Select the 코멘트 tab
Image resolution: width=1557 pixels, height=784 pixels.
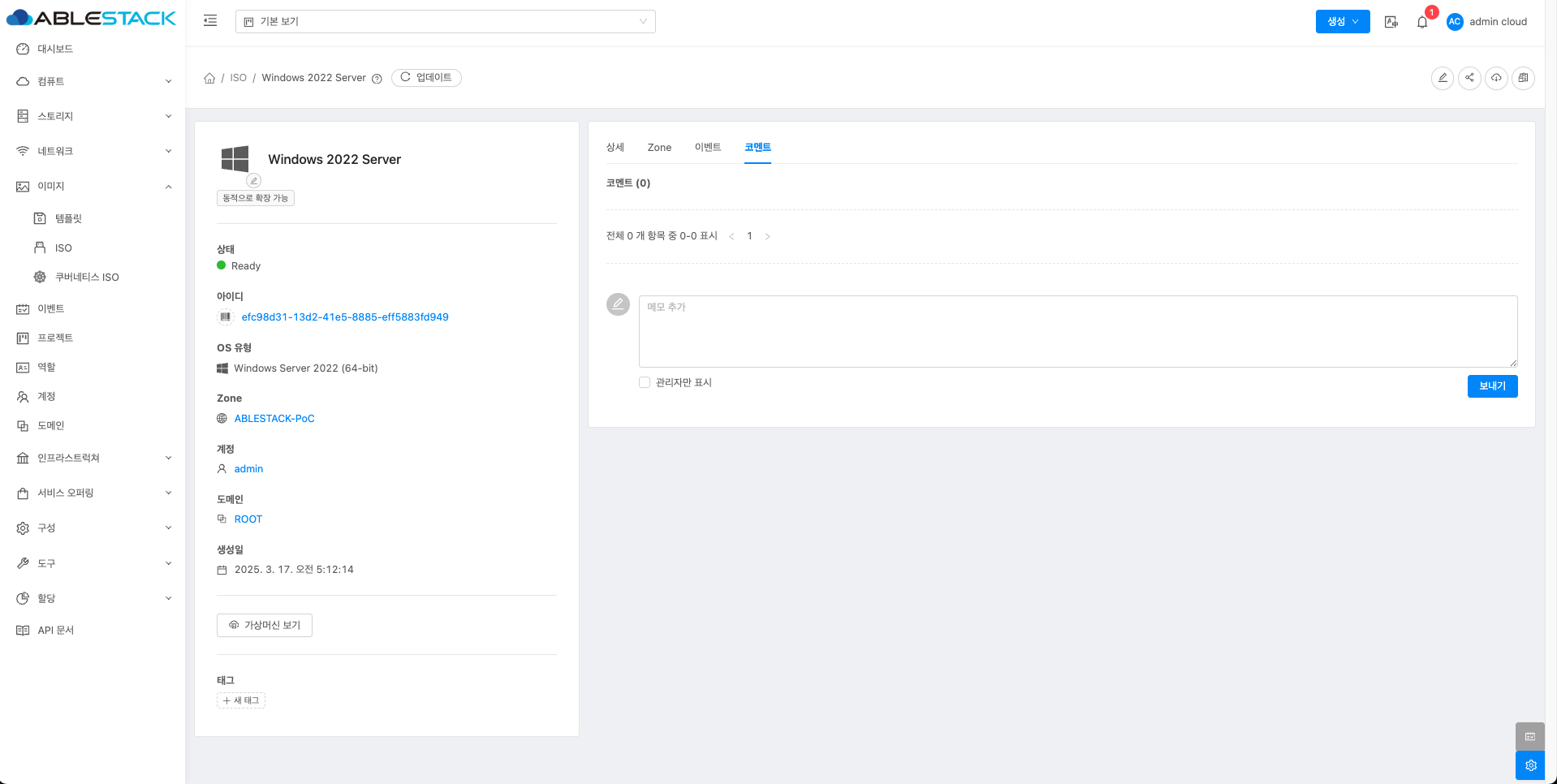click(757, 147)
